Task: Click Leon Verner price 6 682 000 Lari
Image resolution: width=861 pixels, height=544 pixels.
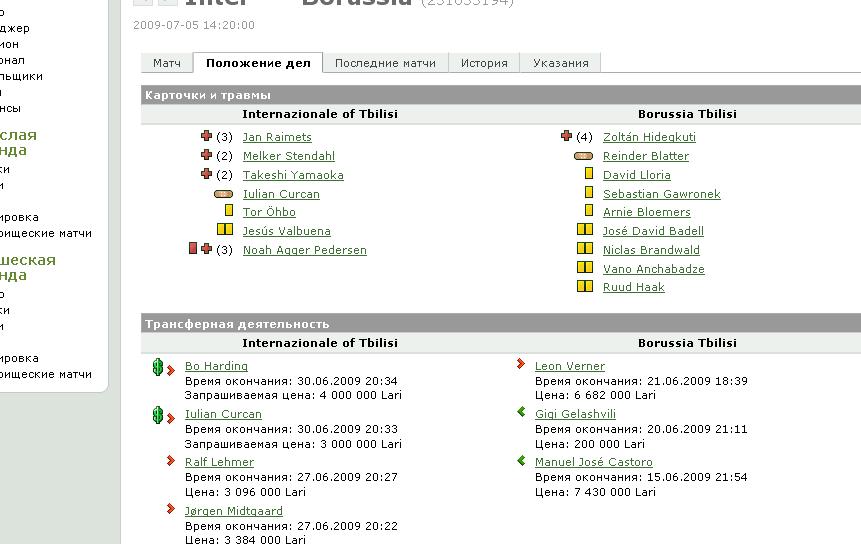Action: tap(615, 395)
